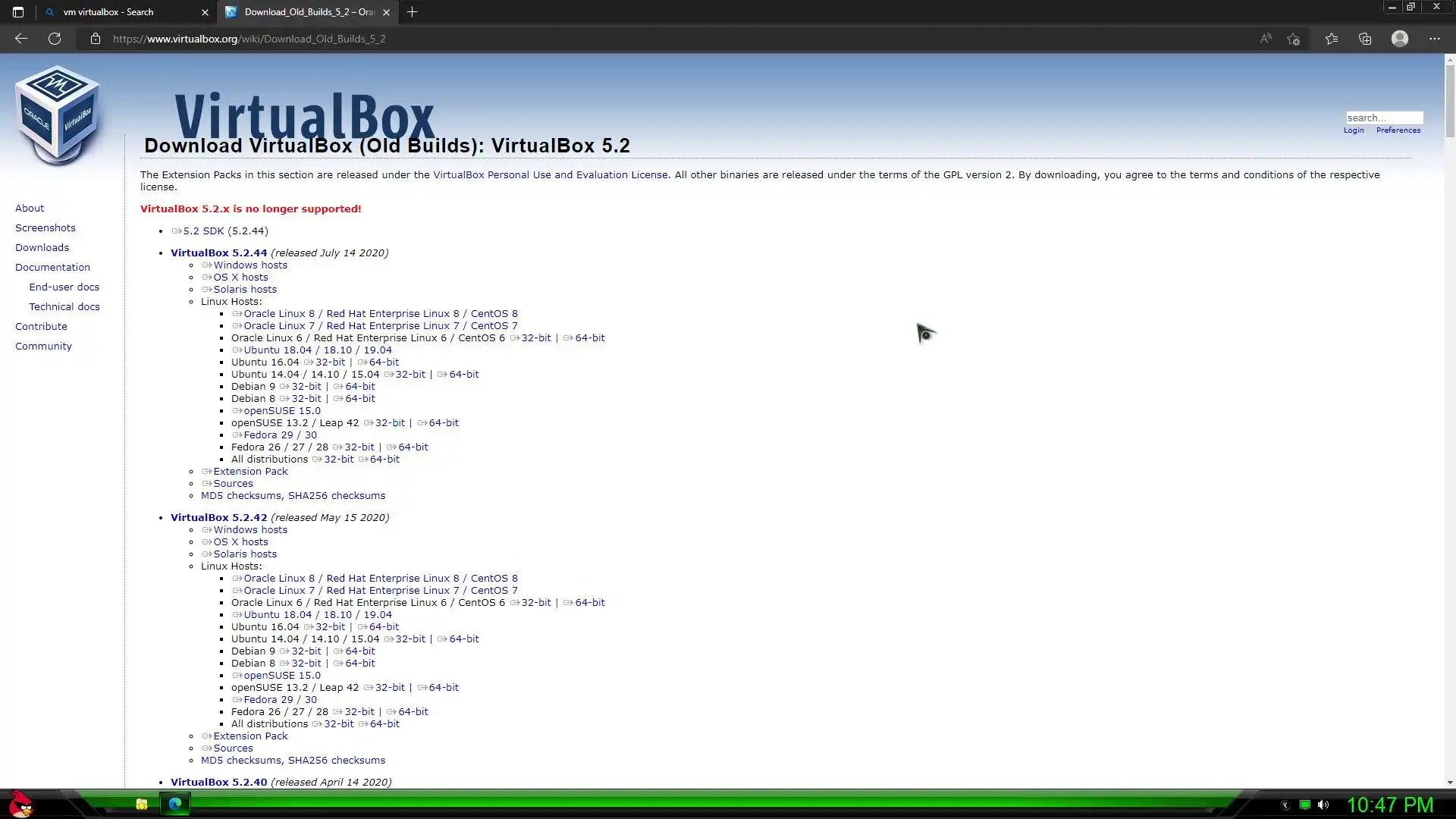The height and width of the screenshot is (819, 1456).
Task: Open Windows hosts link under VirtualBox 5.2.44
Action: (249, 265)
